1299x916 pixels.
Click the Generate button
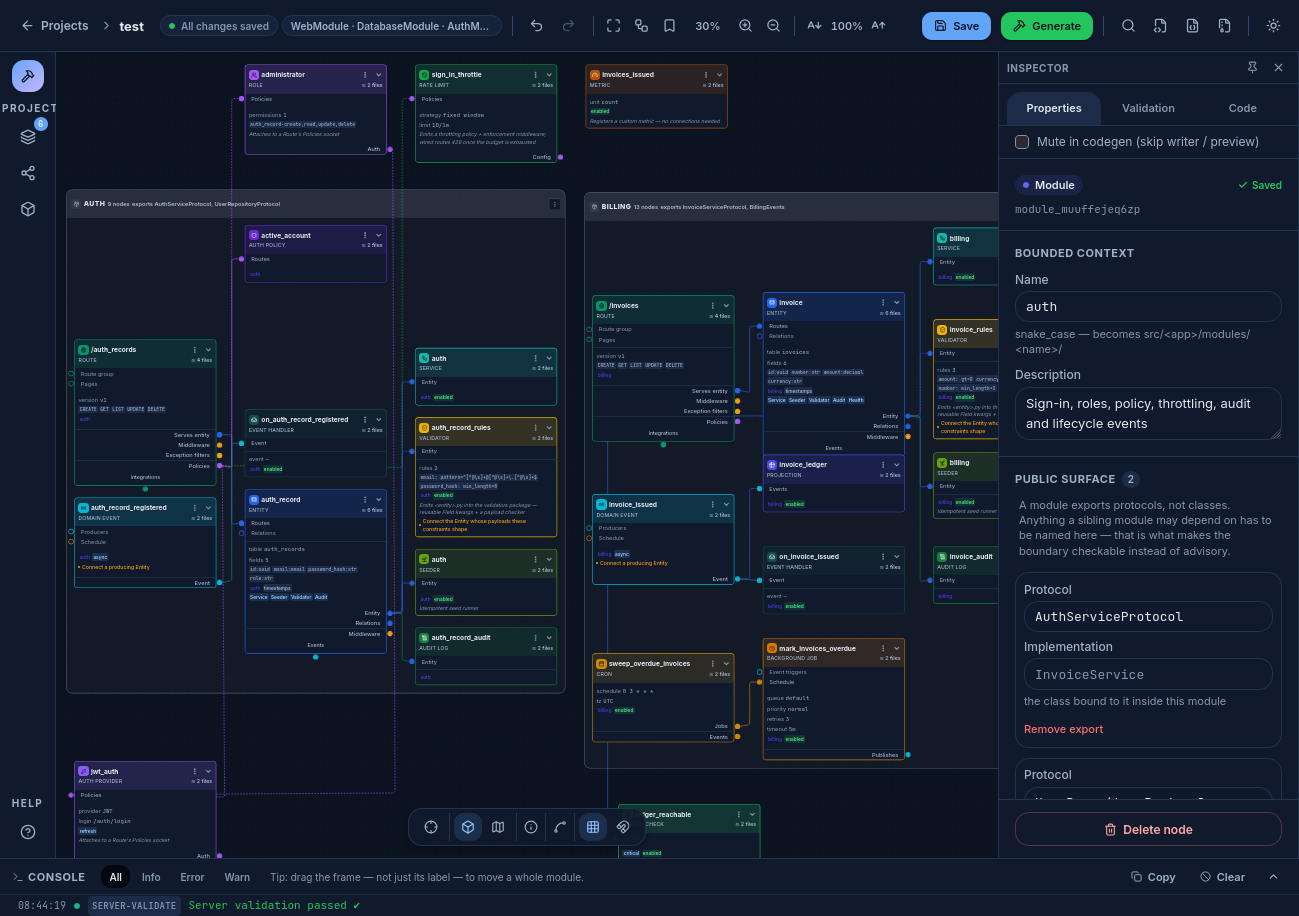tap(1047, 26)
